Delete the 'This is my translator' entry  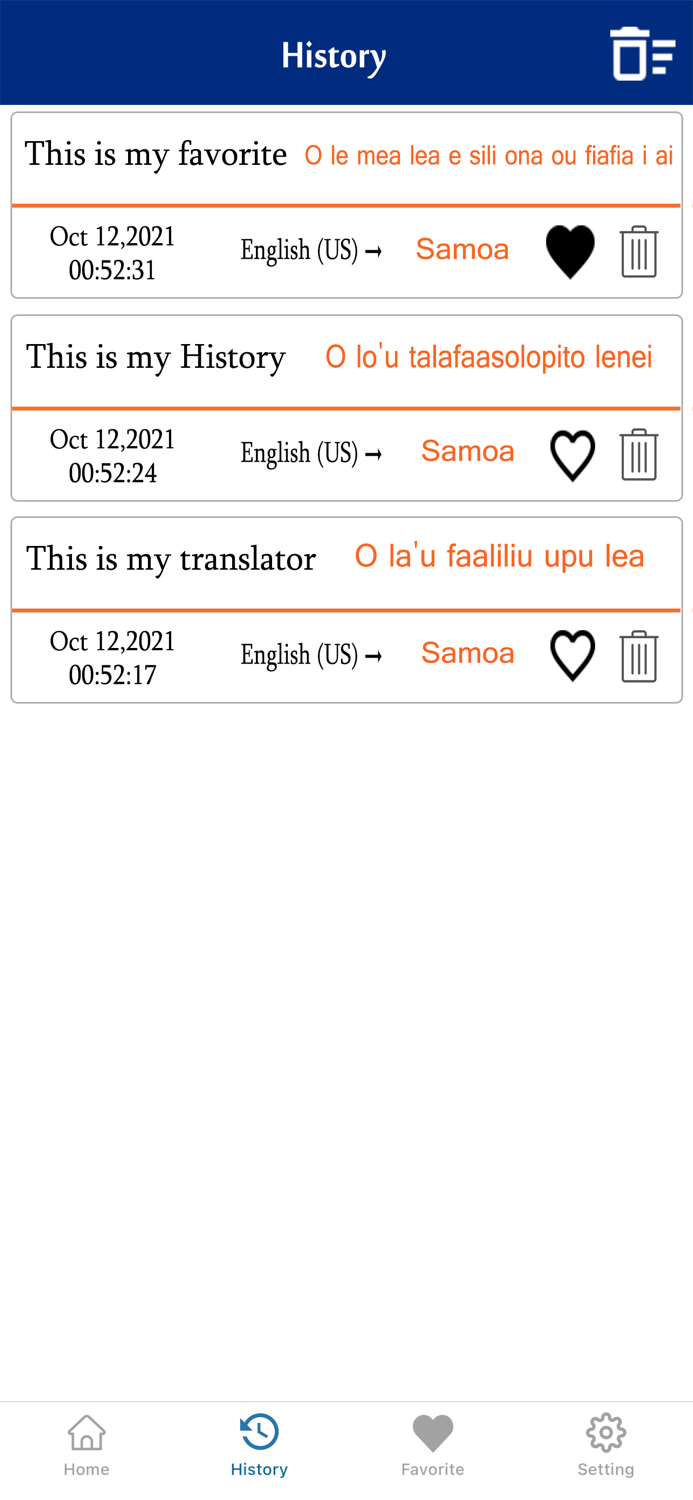[x=638, y=656]
